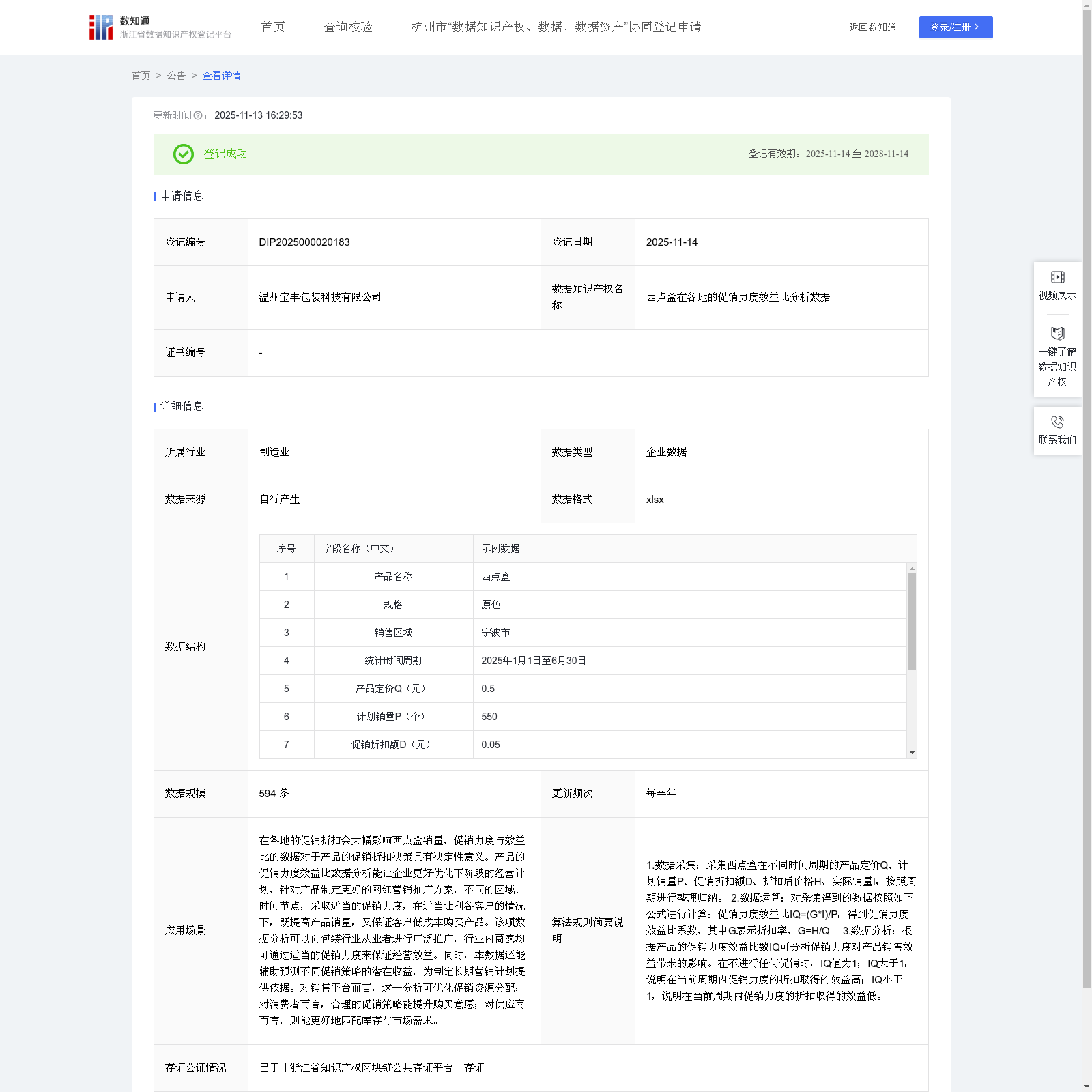Click the xlsx data format value
1092x1092 pixels.
[655, 500]
